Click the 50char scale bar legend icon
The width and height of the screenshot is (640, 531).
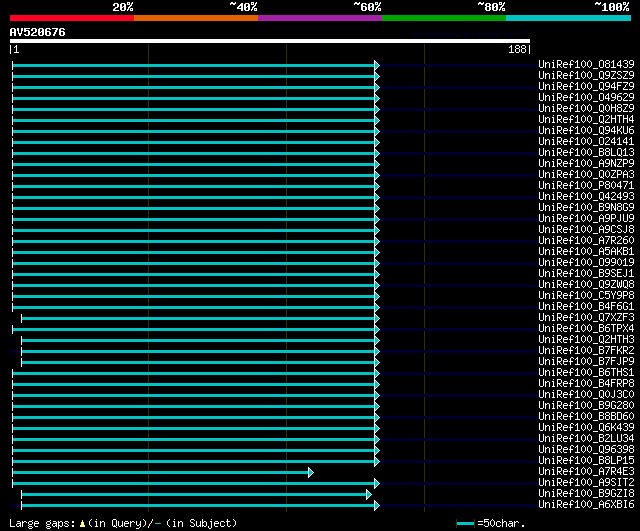(465, 523)
